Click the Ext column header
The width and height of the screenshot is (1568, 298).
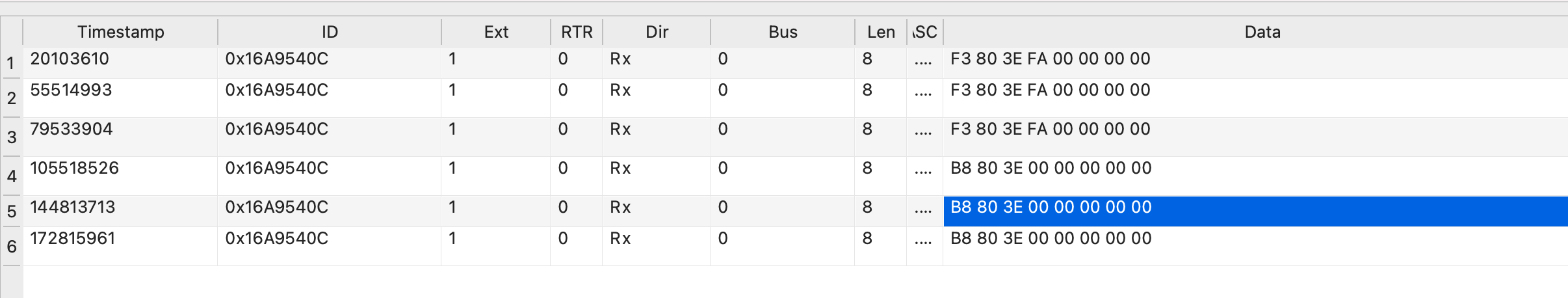[496, 32]
